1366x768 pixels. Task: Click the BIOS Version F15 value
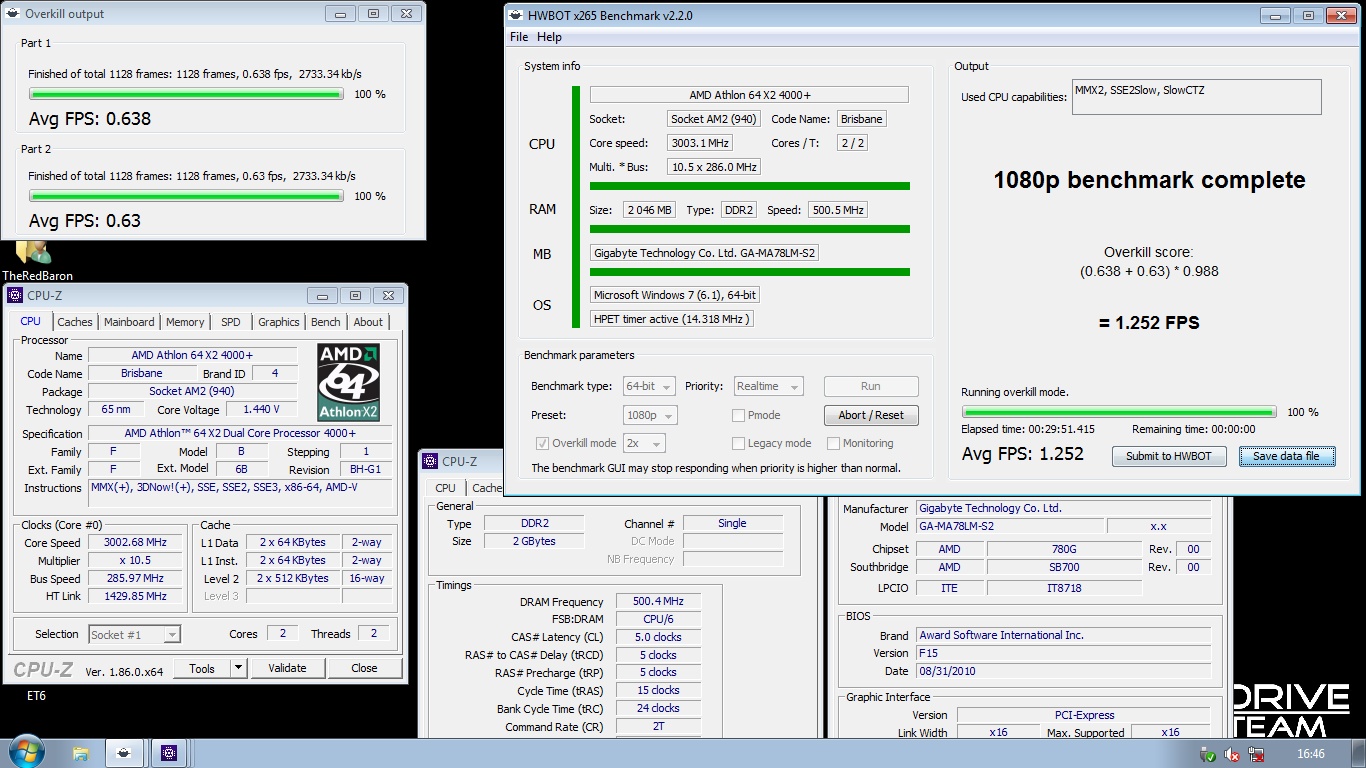1063,653
